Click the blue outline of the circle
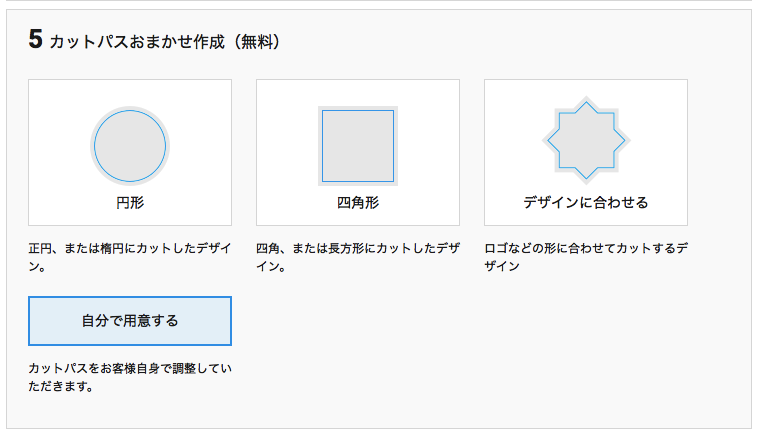Image resolution: width=758 pixels, height=436 pixels. (95, 146)
